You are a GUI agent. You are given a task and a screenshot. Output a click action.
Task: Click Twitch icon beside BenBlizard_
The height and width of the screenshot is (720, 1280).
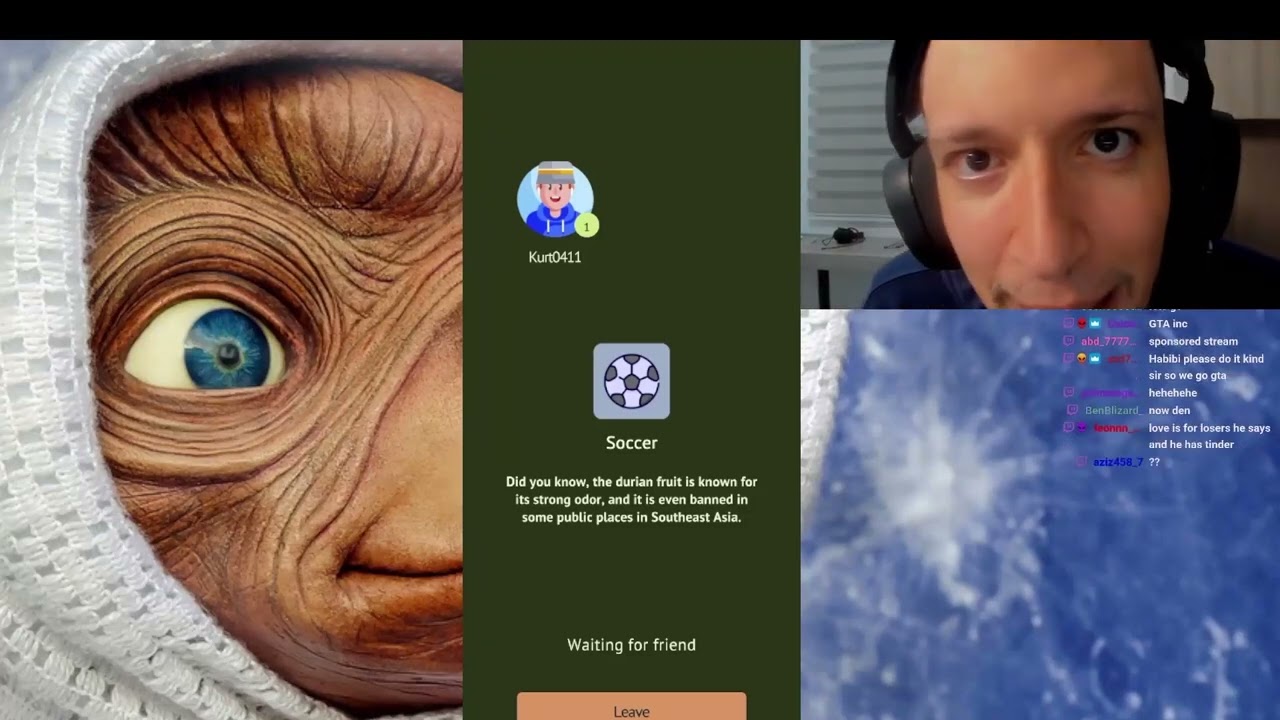(1073, 410)
